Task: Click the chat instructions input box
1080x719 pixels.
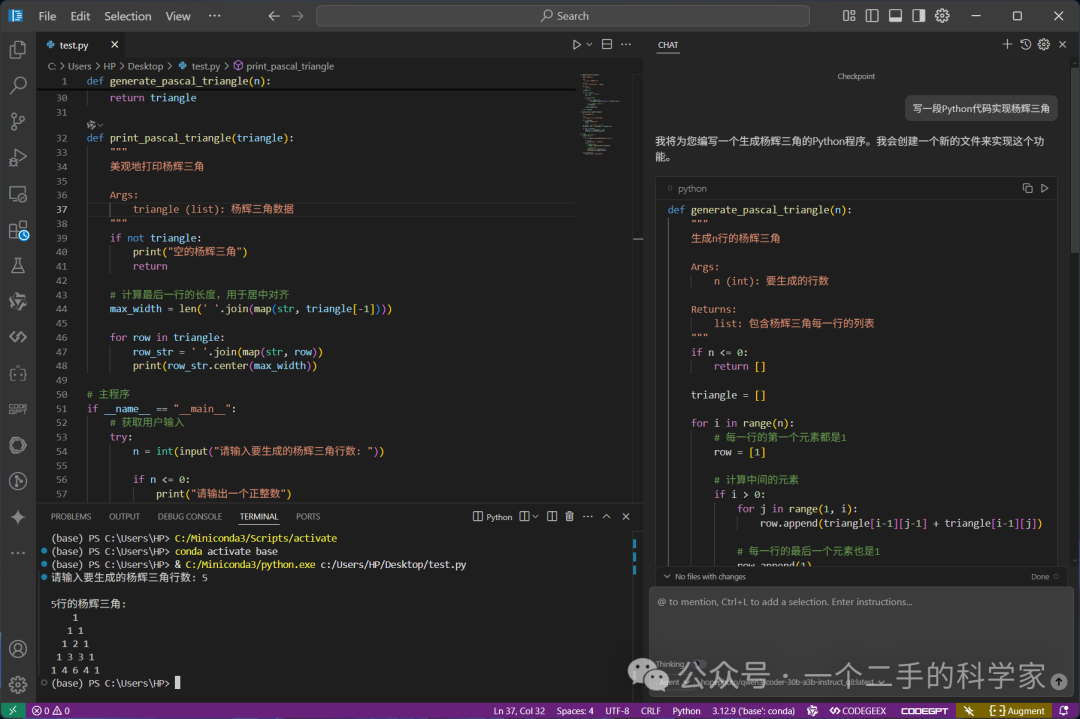Action: [861, 602]
